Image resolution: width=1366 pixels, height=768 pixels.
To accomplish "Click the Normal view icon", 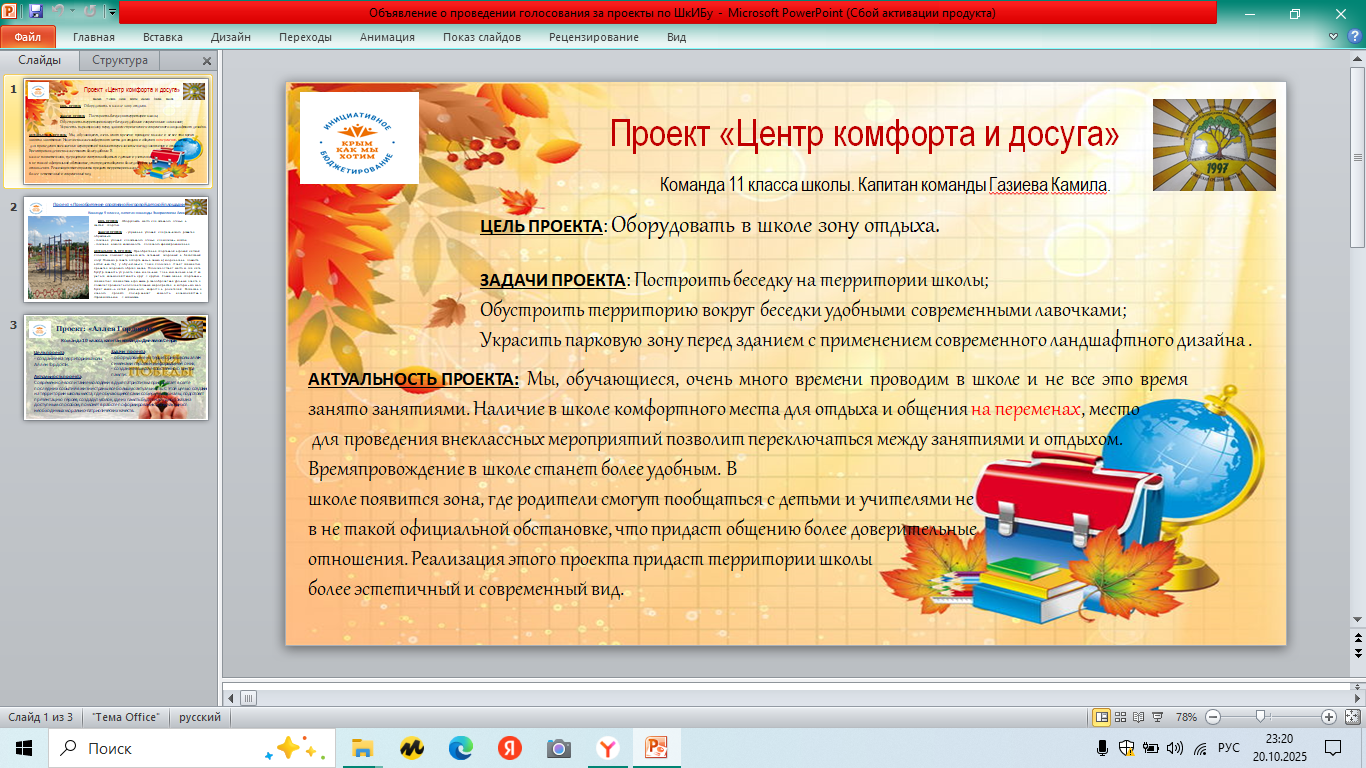I will [x=1101, y=717].
